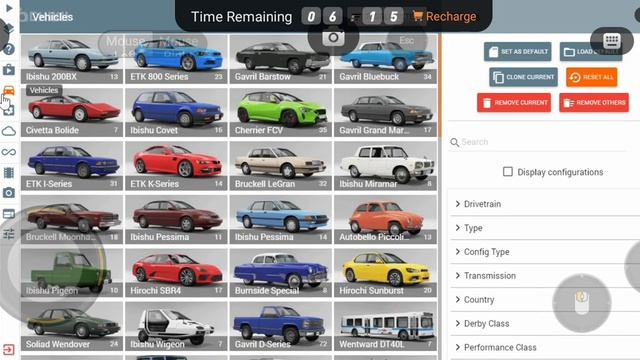Enable Display configurations checkbox
Screen dimensions: 640x360
(x=508, y=172)
